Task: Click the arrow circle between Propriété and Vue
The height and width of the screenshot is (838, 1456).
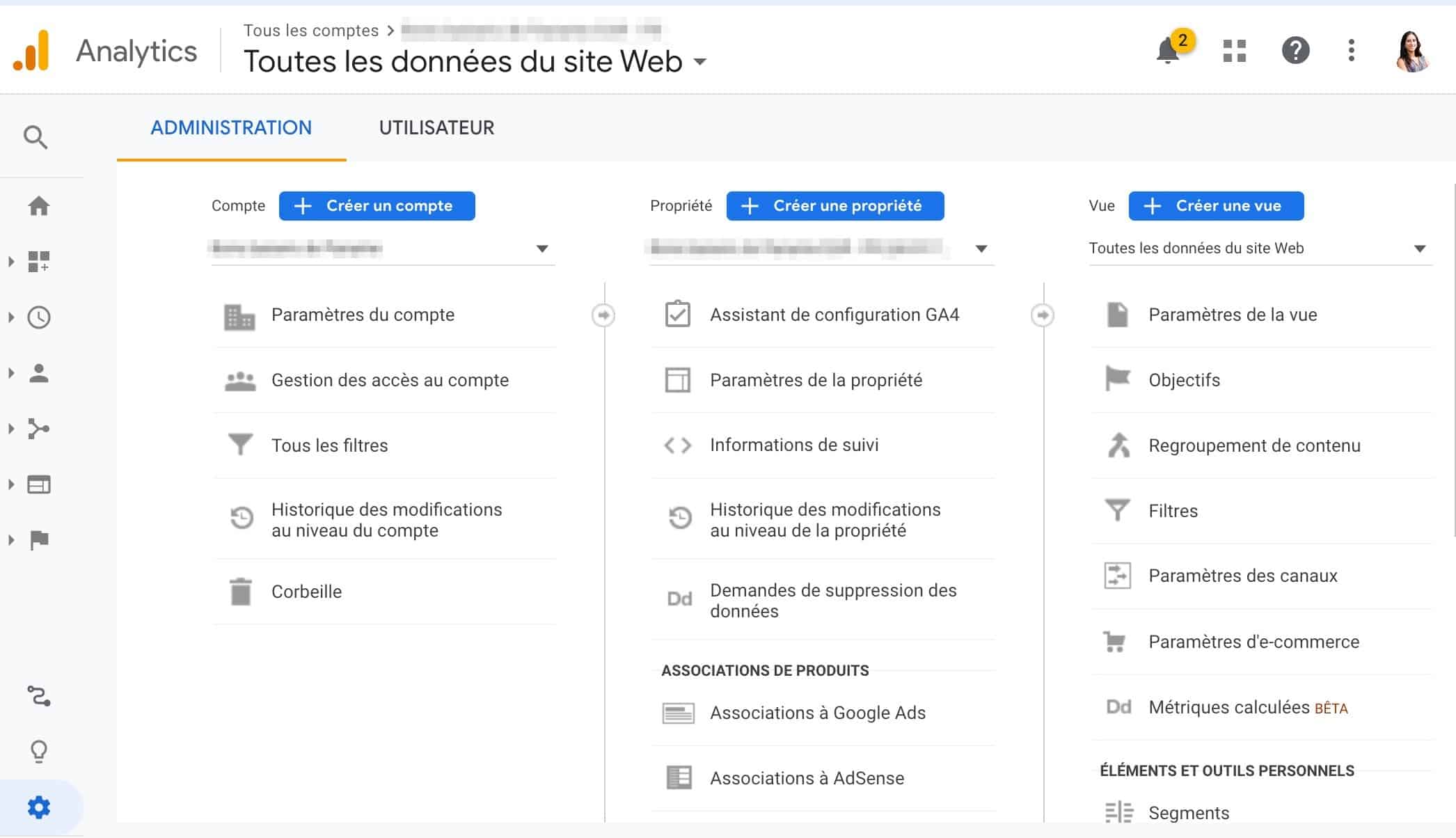Action: [1042, 315]
